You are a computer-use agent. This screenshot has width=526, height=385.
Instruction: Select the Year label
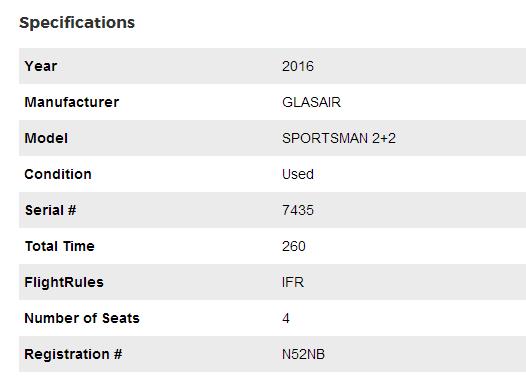click(x=41, y=66)
